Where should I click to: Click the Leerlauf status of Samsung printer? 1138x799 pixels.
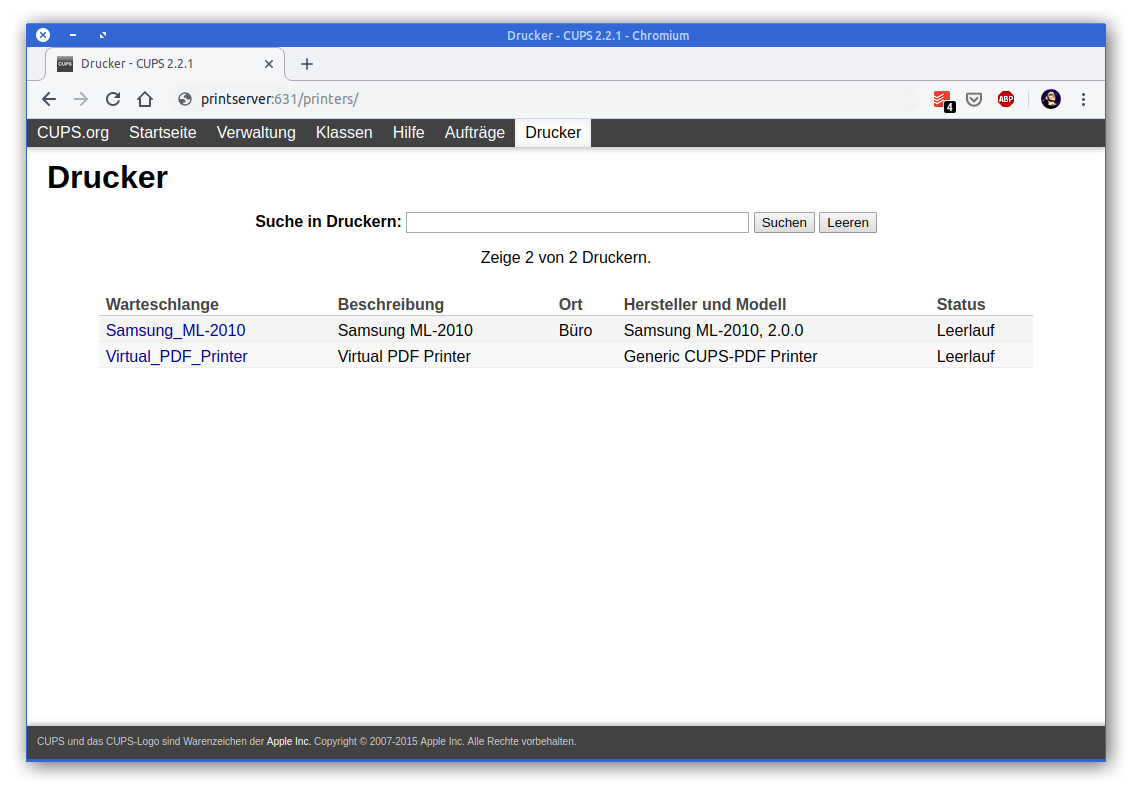(x=965, y=330)
